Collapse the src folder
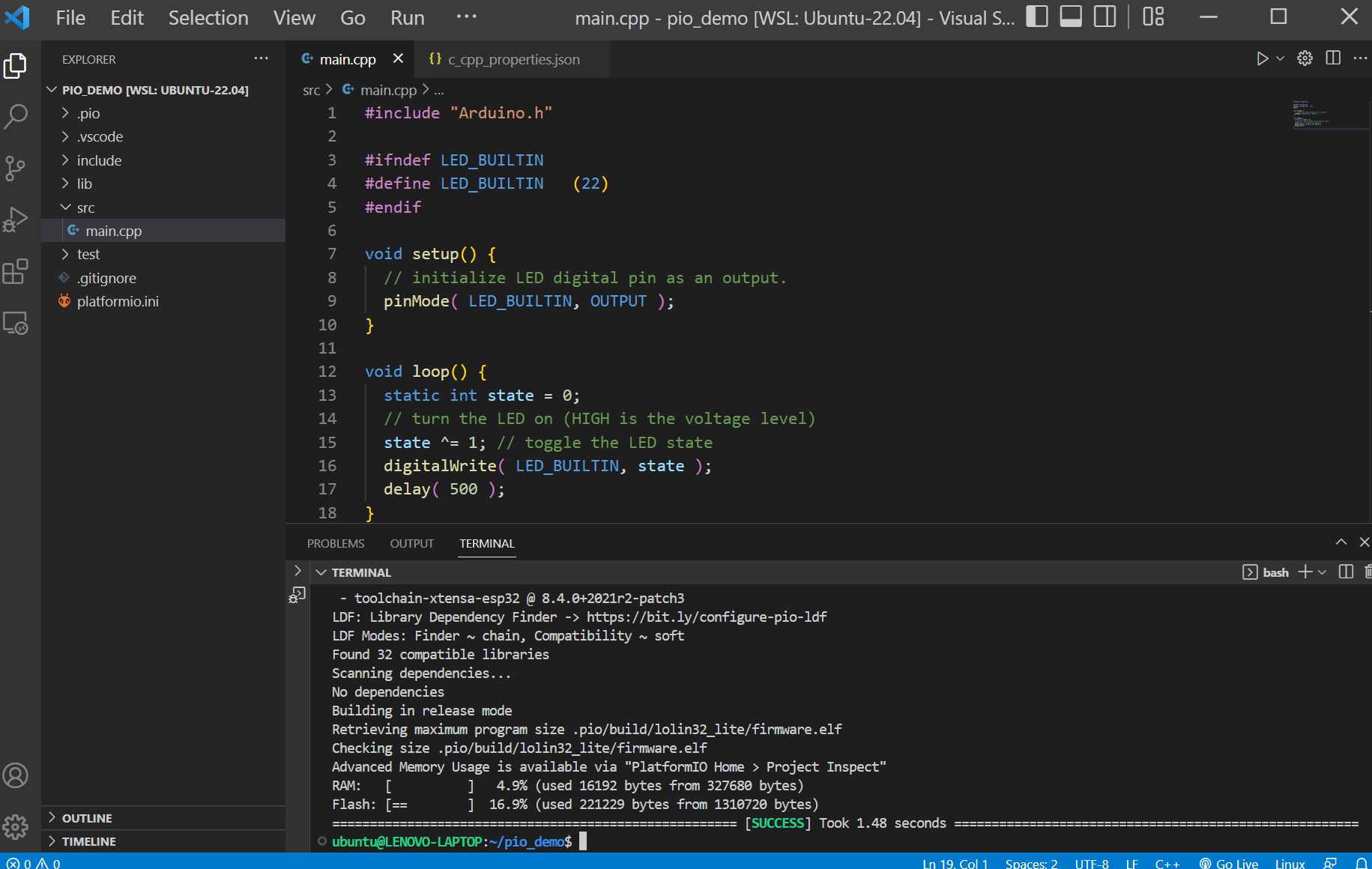This screenshot has height=869, width=1372. (85, 207)
